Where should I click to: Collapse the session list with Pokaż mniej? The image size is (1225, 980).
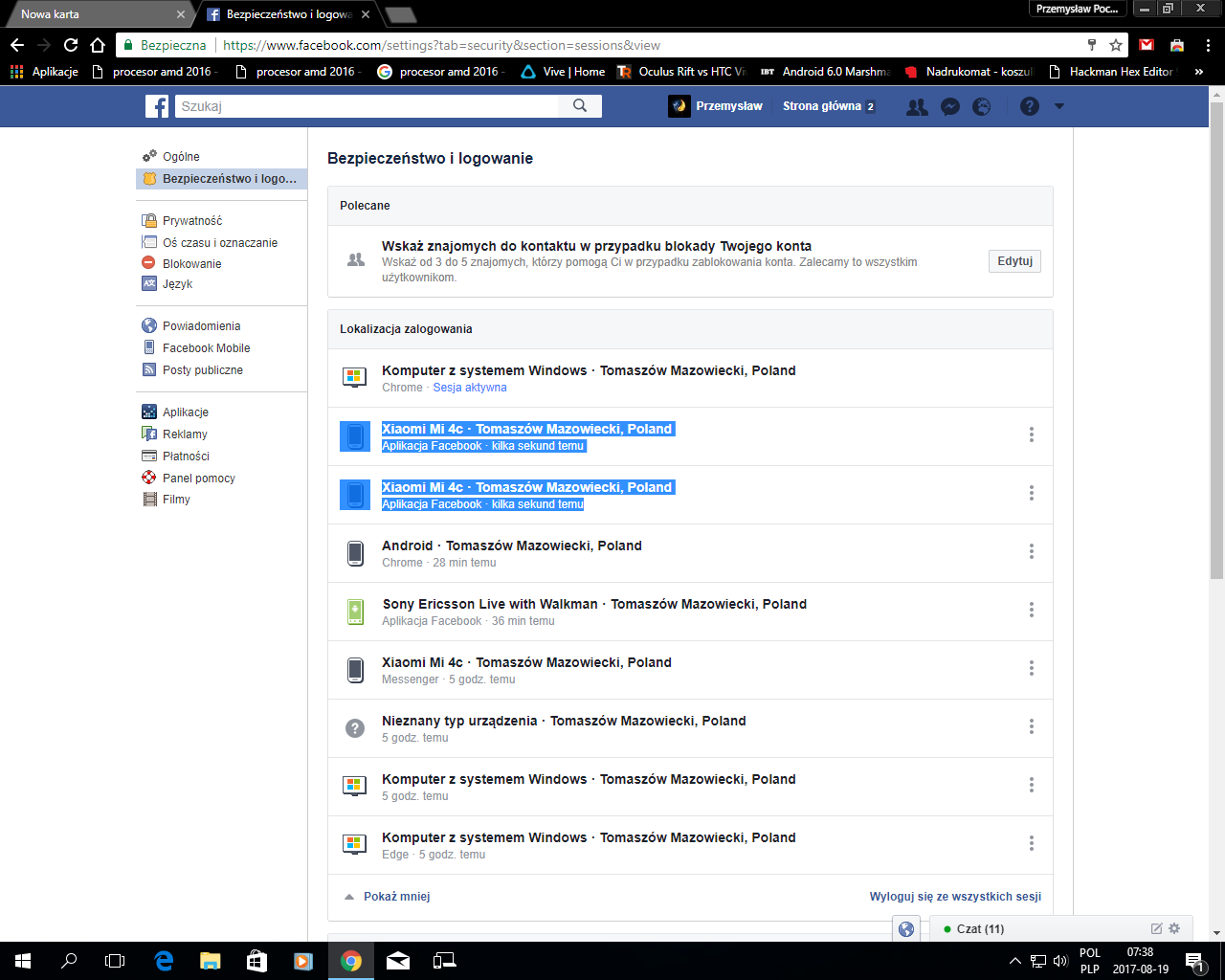tap(395, 897)
